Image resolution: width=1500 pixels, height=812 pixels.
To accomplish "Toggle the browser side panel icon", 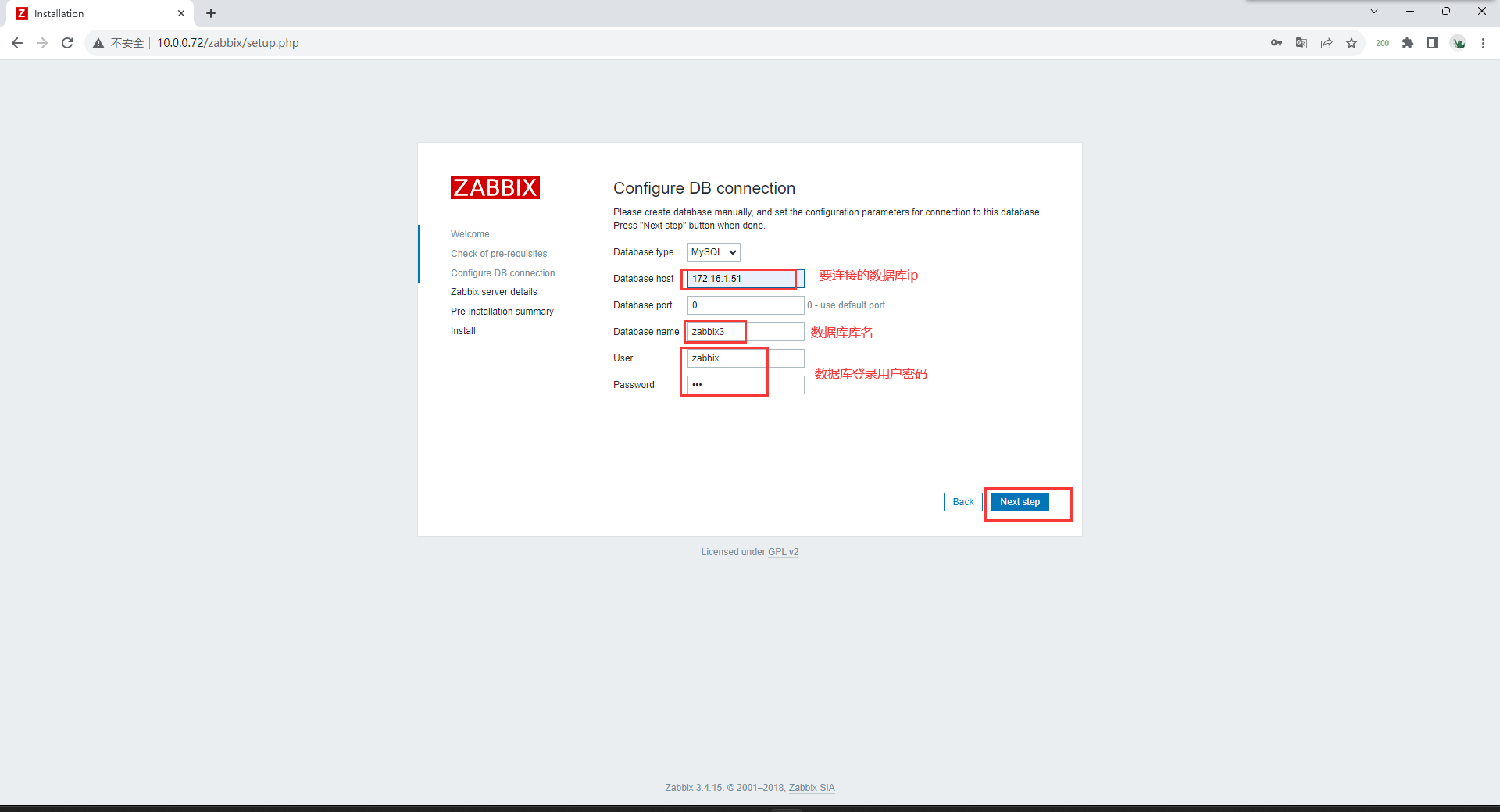I will tap(1433, 43).
